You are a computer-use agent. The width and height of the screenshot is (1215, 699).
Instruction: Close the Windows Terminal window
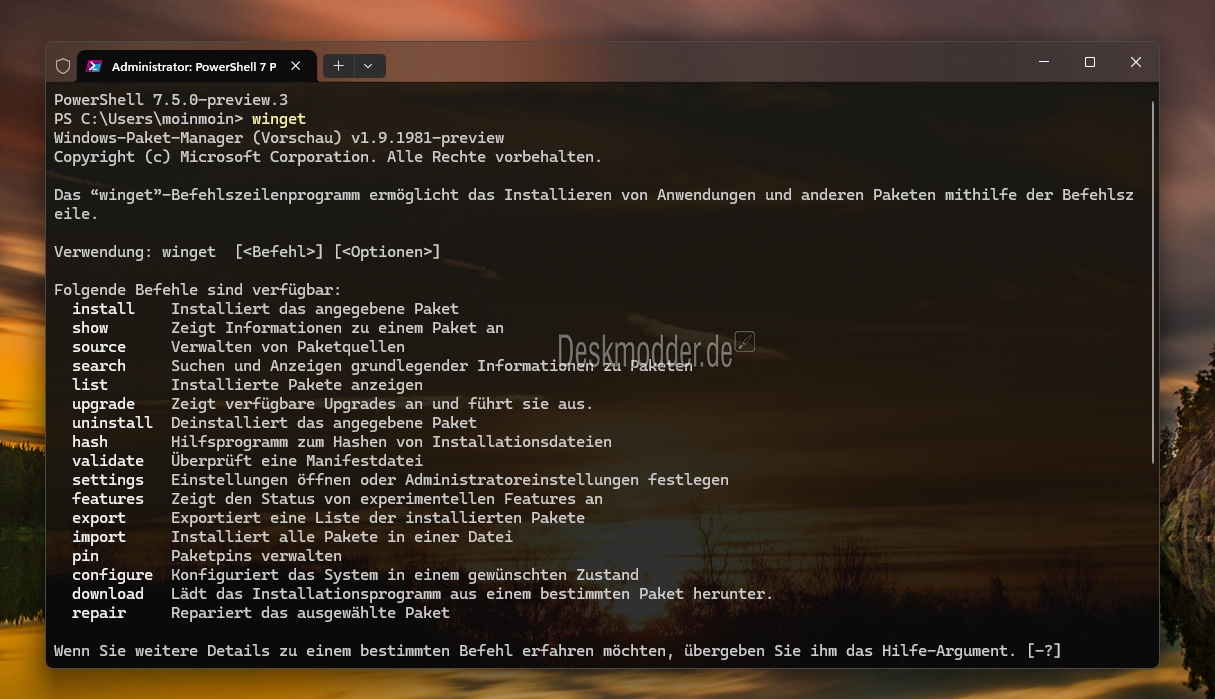click(1136, 62)
